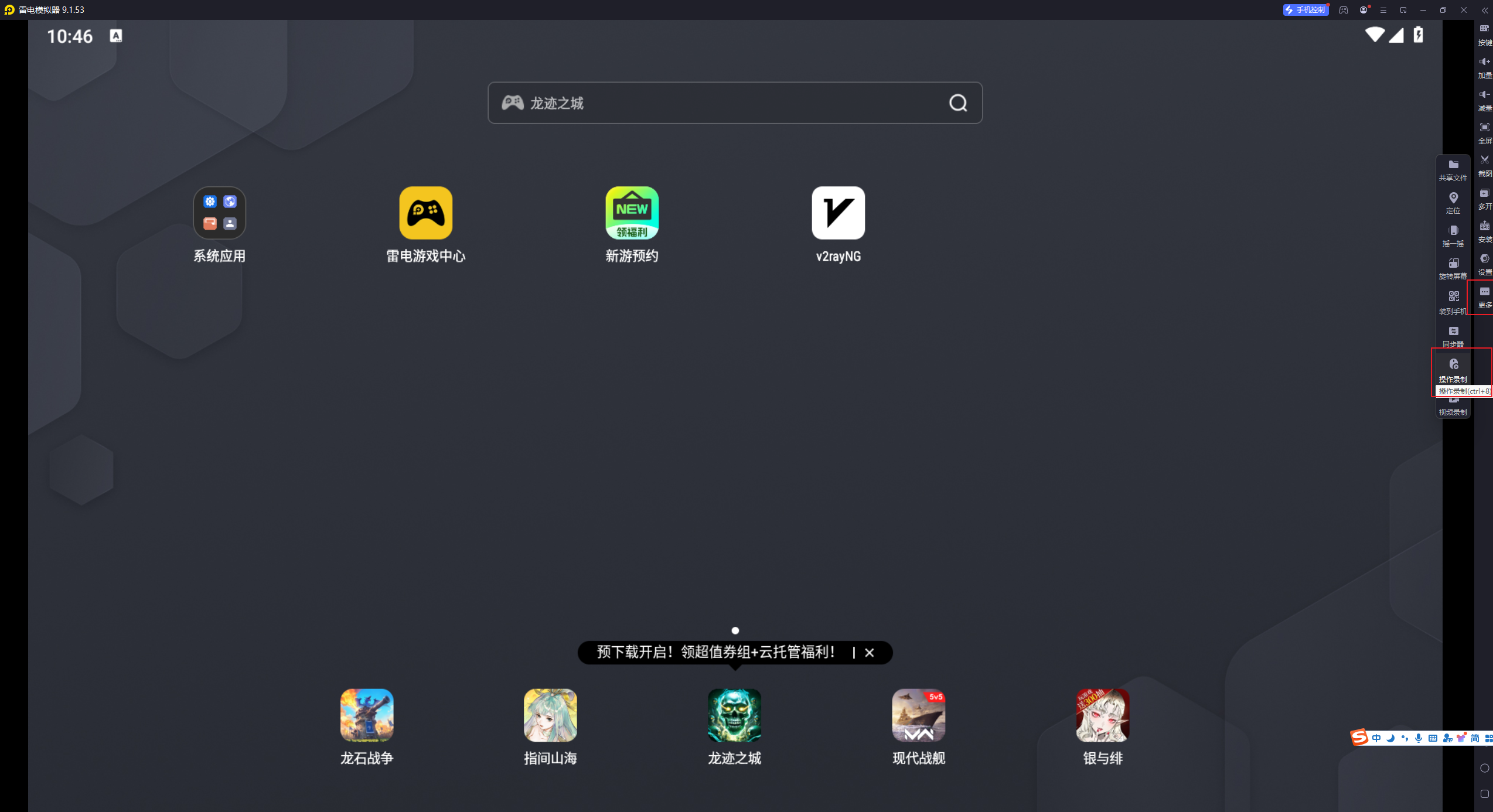Launch the 银与绯 game
This screenshot has height=812, width=1493.
pyautogui.click(x=1103, y=727)
